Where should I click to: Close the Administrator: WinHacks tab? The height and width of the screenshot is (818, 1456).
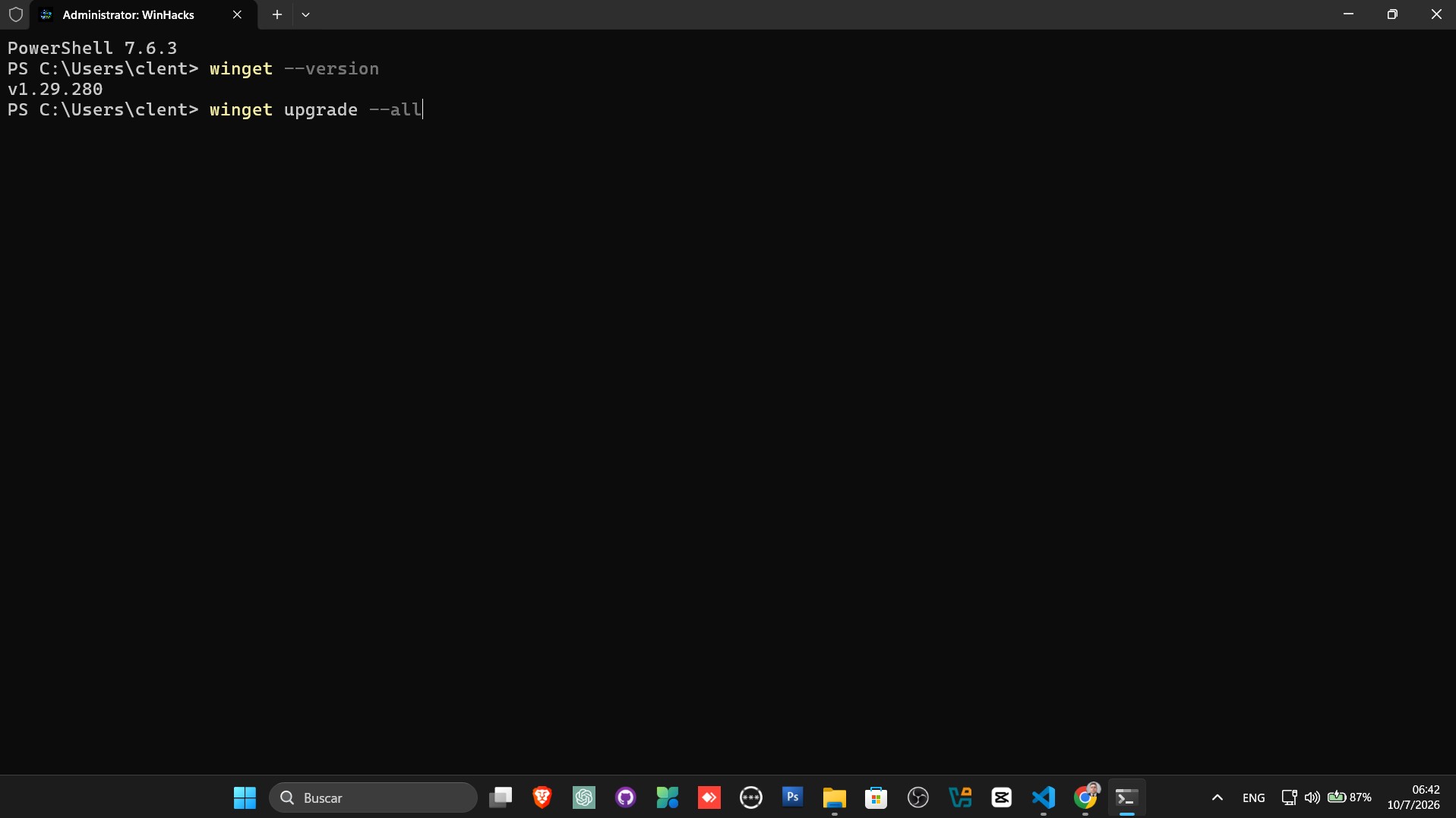tap(237, 14)
